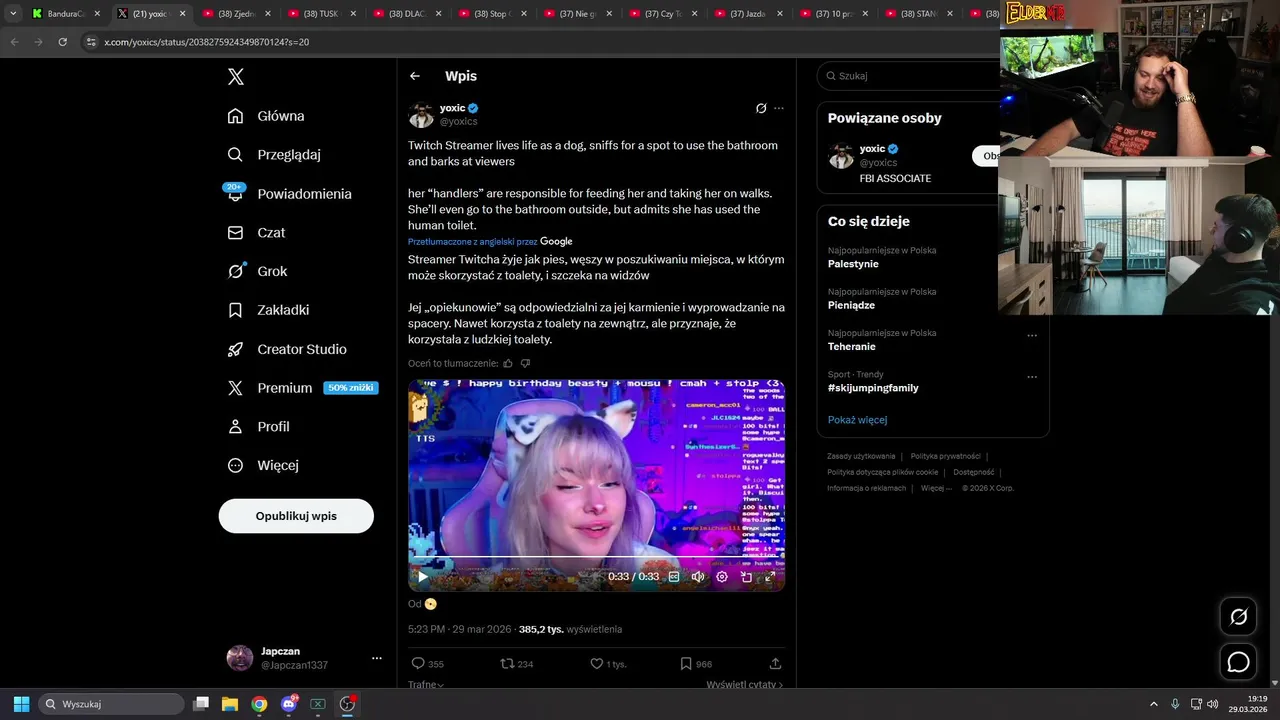Screen dimensions: 1280x720
Task: Open trending topic Teheranie
Action: [852, 346]
